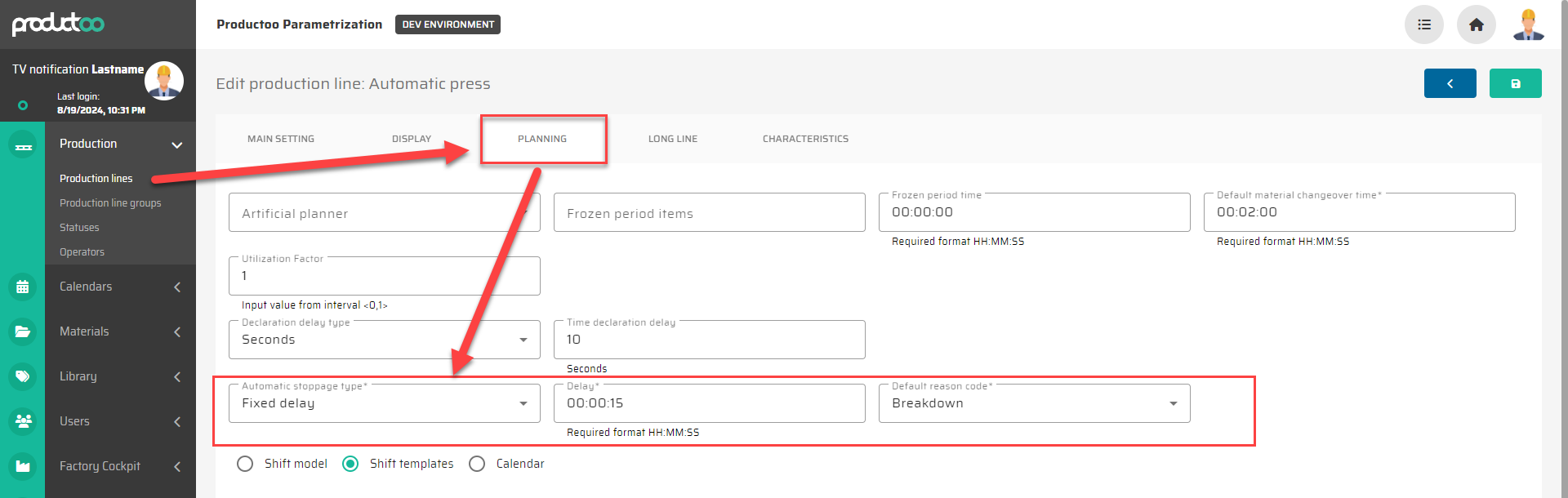Click the Calendars sidebar icon
Screen dimensions: 1568x498
click(23, 287)
